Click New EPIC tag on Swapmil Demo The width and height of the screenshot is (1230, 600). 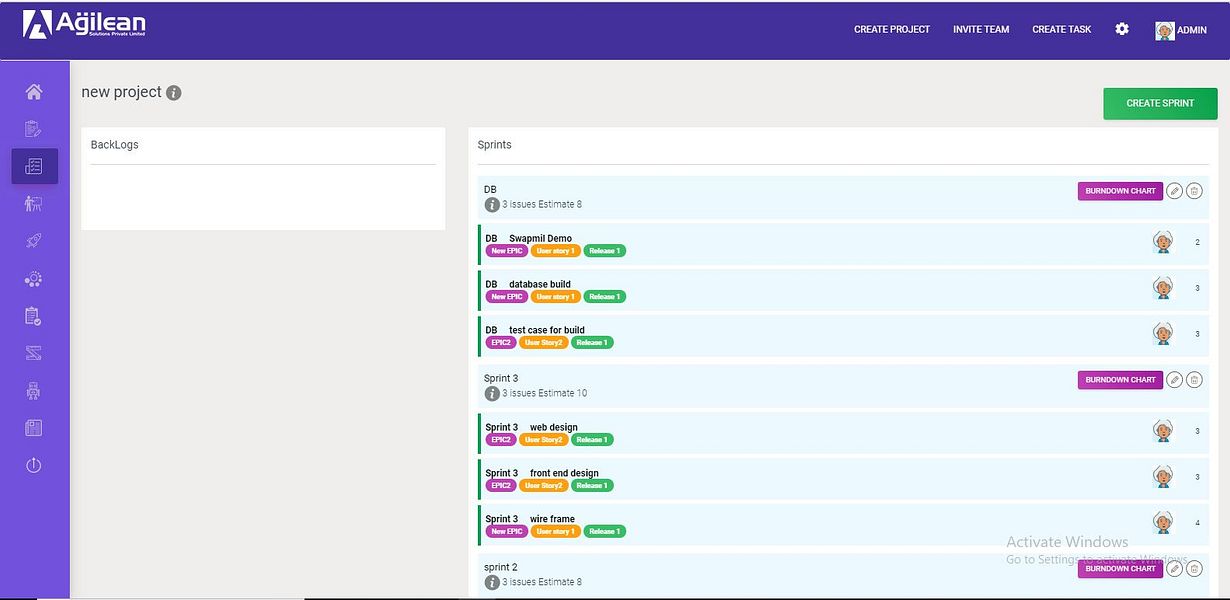click(507, 251)
